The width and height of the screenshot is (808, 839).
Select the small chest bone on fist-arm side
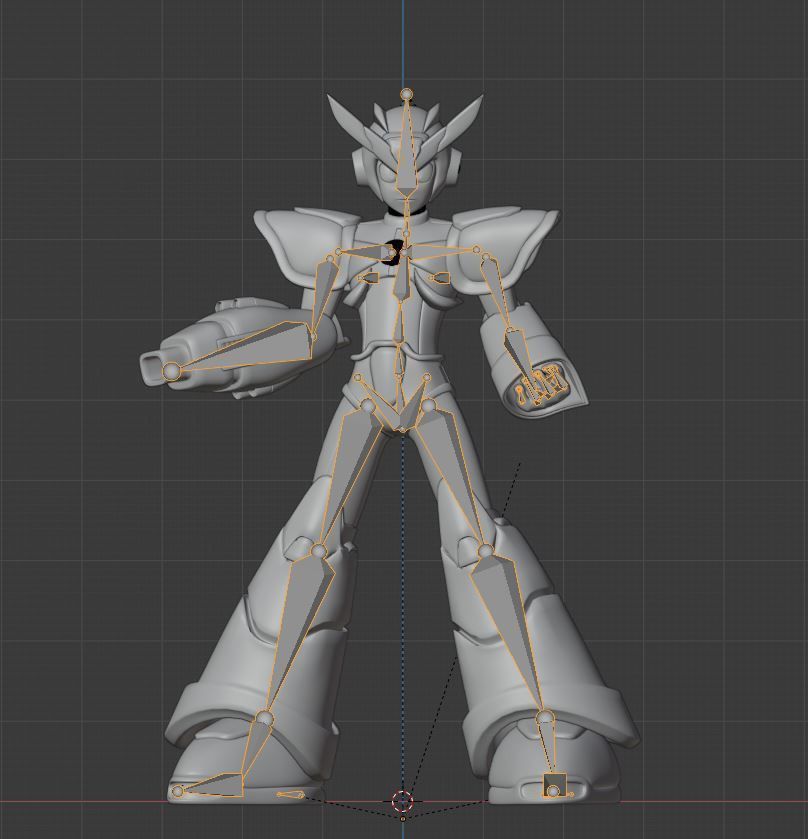pos(441,277)
